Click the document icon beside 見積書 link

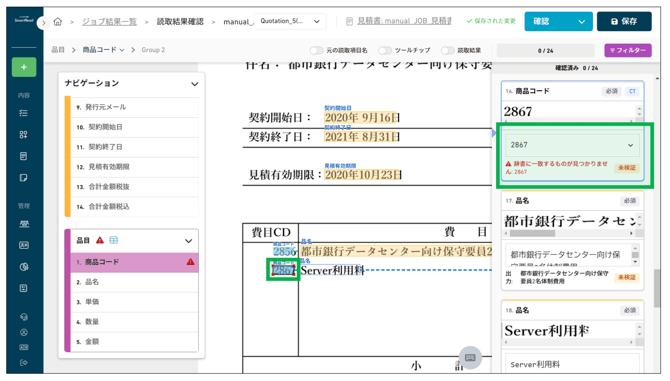349,21
